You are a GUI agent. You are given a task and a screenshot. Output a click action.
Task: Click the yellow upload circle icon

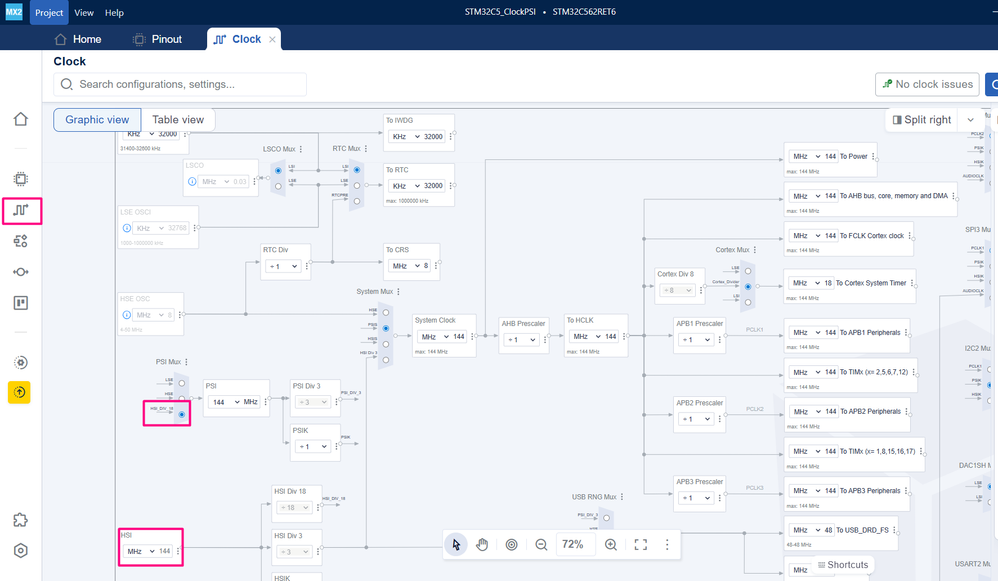(x=20, y=392)
